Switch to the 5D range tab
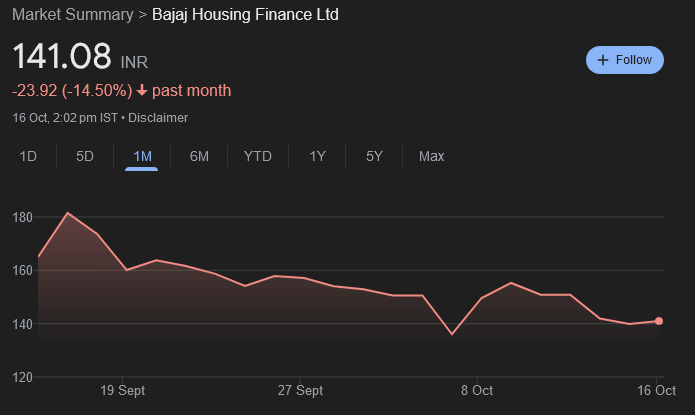This screenshot has height=415, width=695. click(x=85, y=156)
